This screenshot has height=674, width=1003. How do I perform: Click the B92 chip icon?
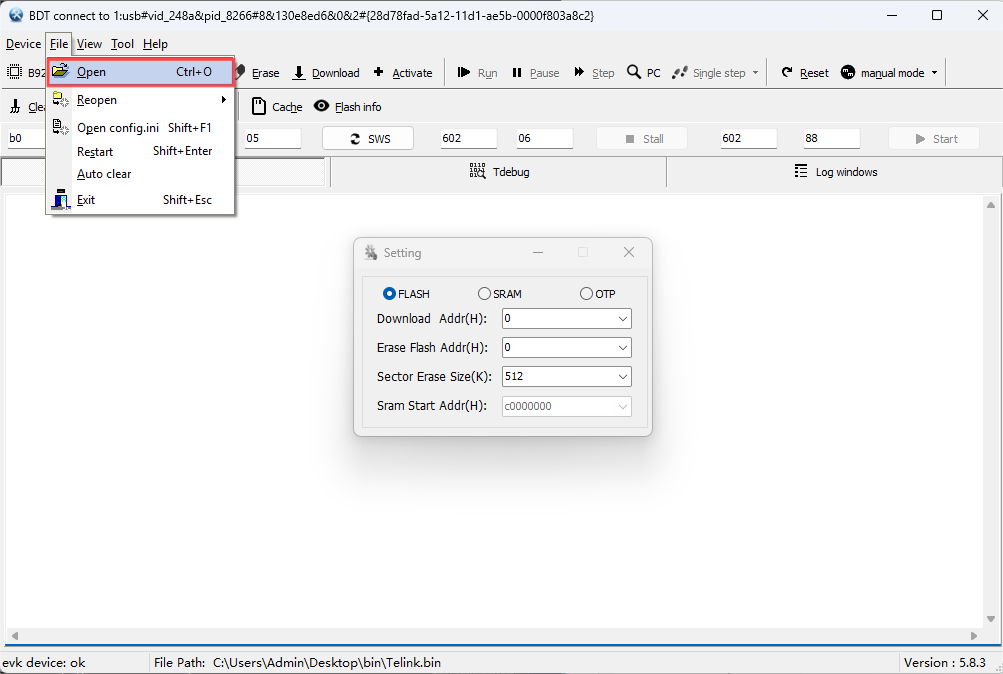click(x=14, y=72)
